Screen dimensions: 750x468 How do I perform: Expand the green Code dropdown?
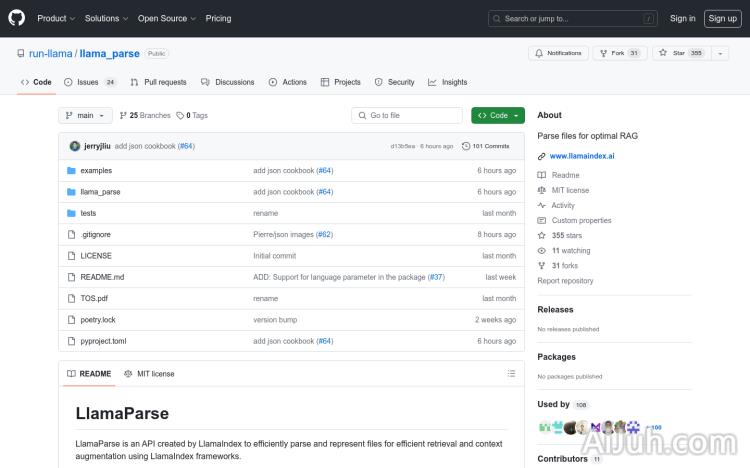tap(497, 115)
